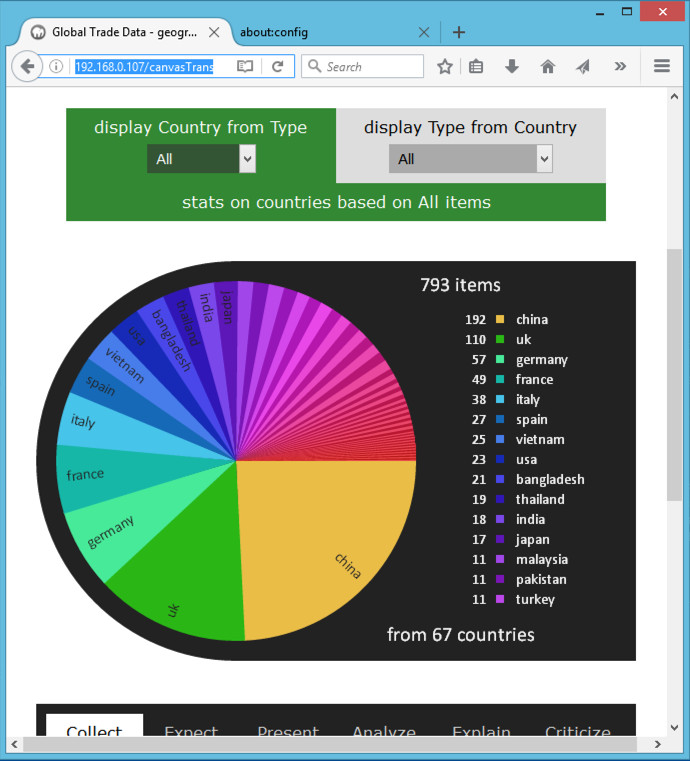The image size is (690, 761).
Task: Open the Type from Country dropdown
Action: pyautogui.click(x=470, y=159)
